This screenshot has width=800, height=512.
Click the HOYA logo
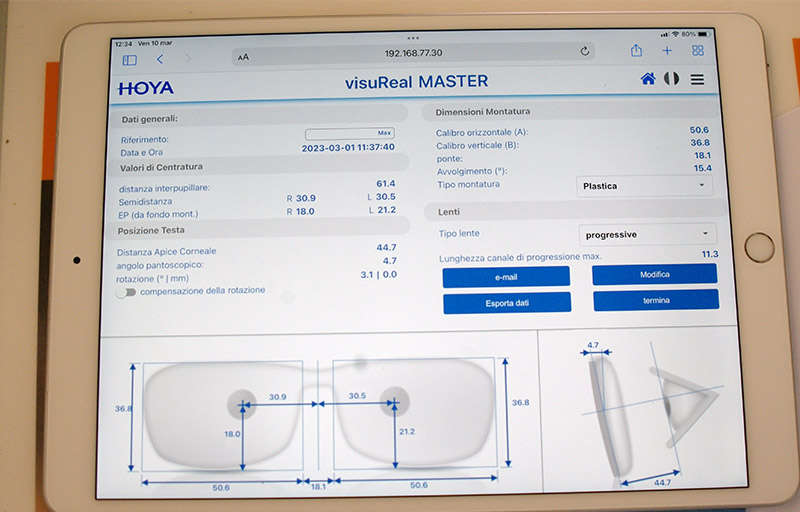coord(146,88)
